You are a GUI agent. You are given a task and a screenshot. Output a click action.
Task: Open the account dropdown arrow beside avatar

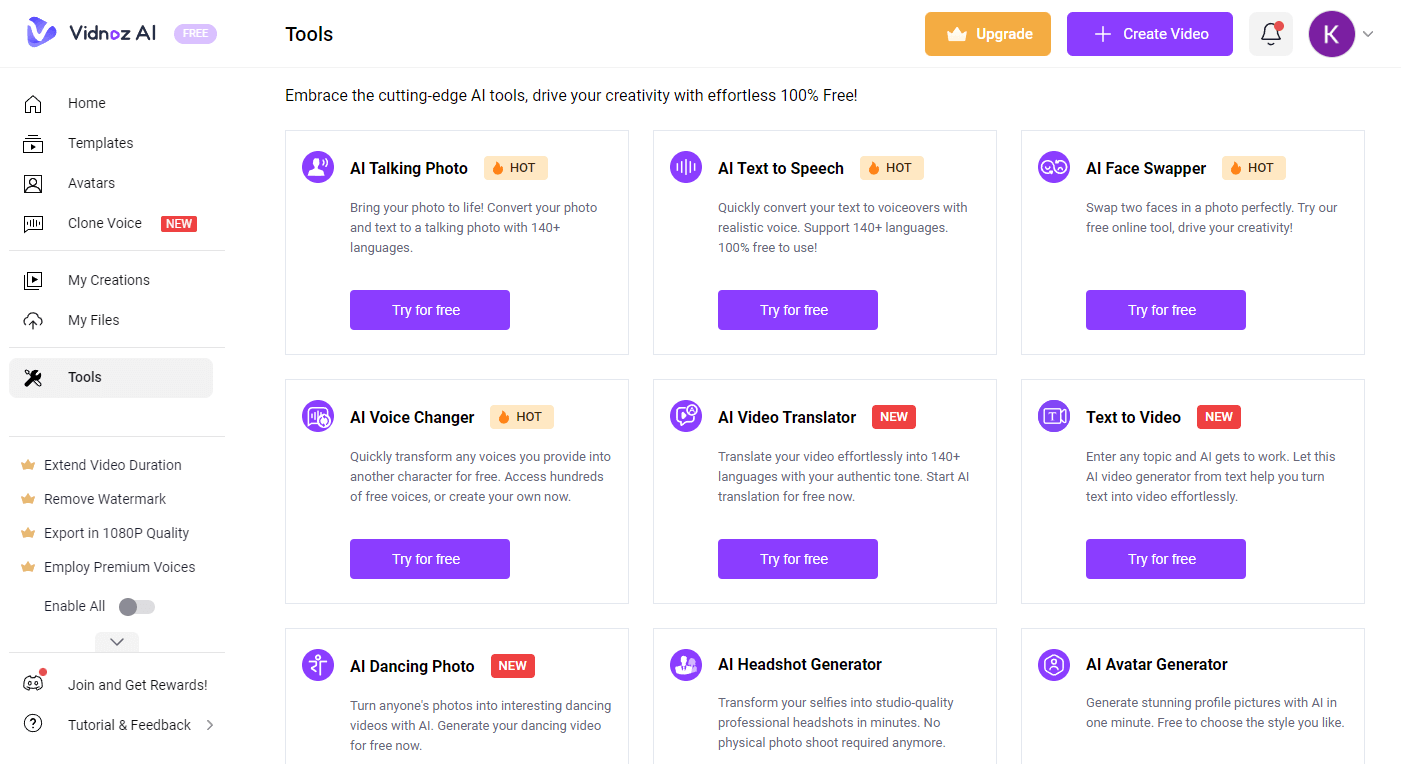[x=1368, y=34]
